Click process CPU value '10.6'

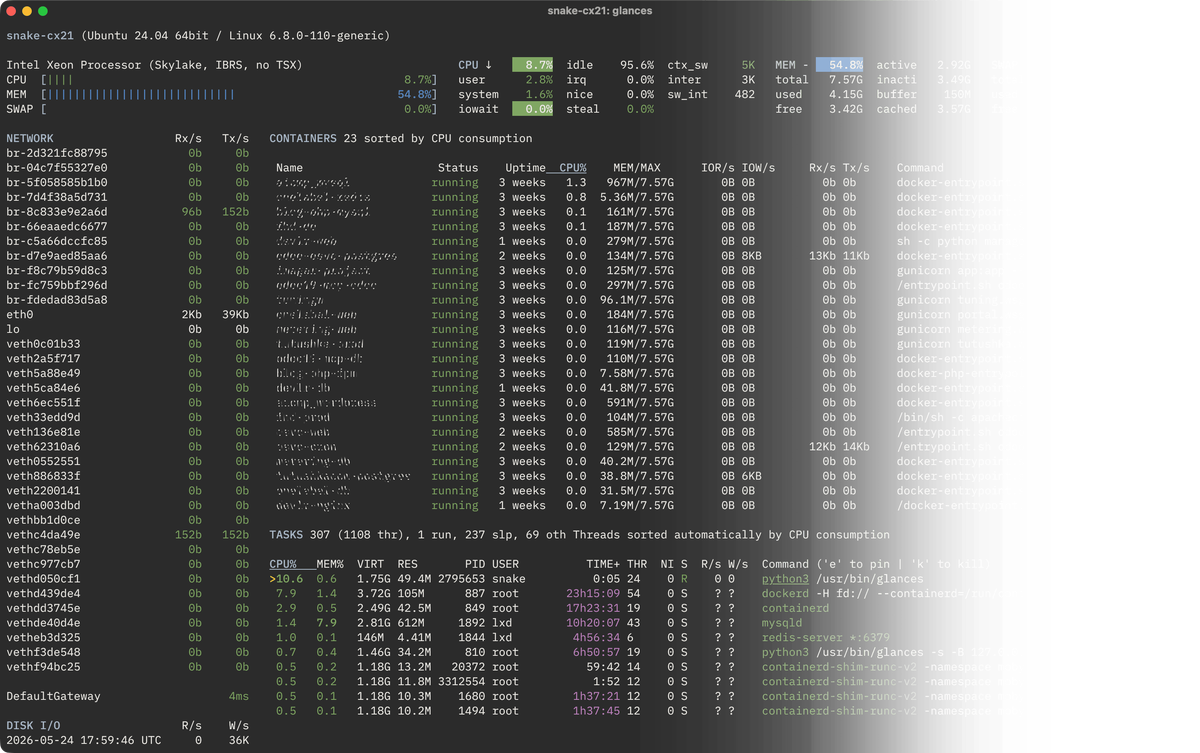click(289, 579)
